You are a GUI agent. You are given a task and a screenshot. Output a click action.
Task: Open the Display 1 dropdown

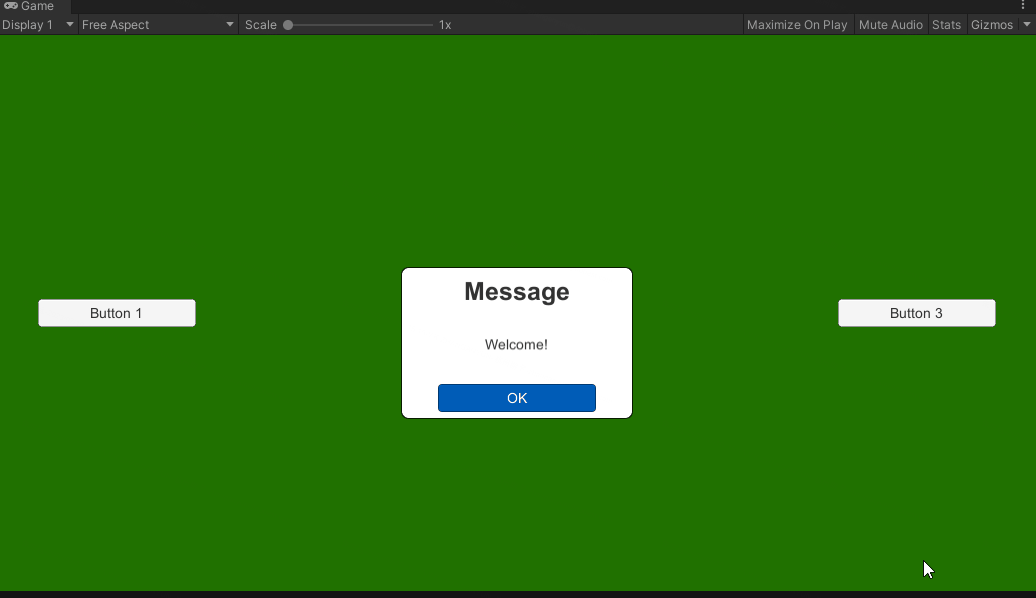[x=38, y=24]
